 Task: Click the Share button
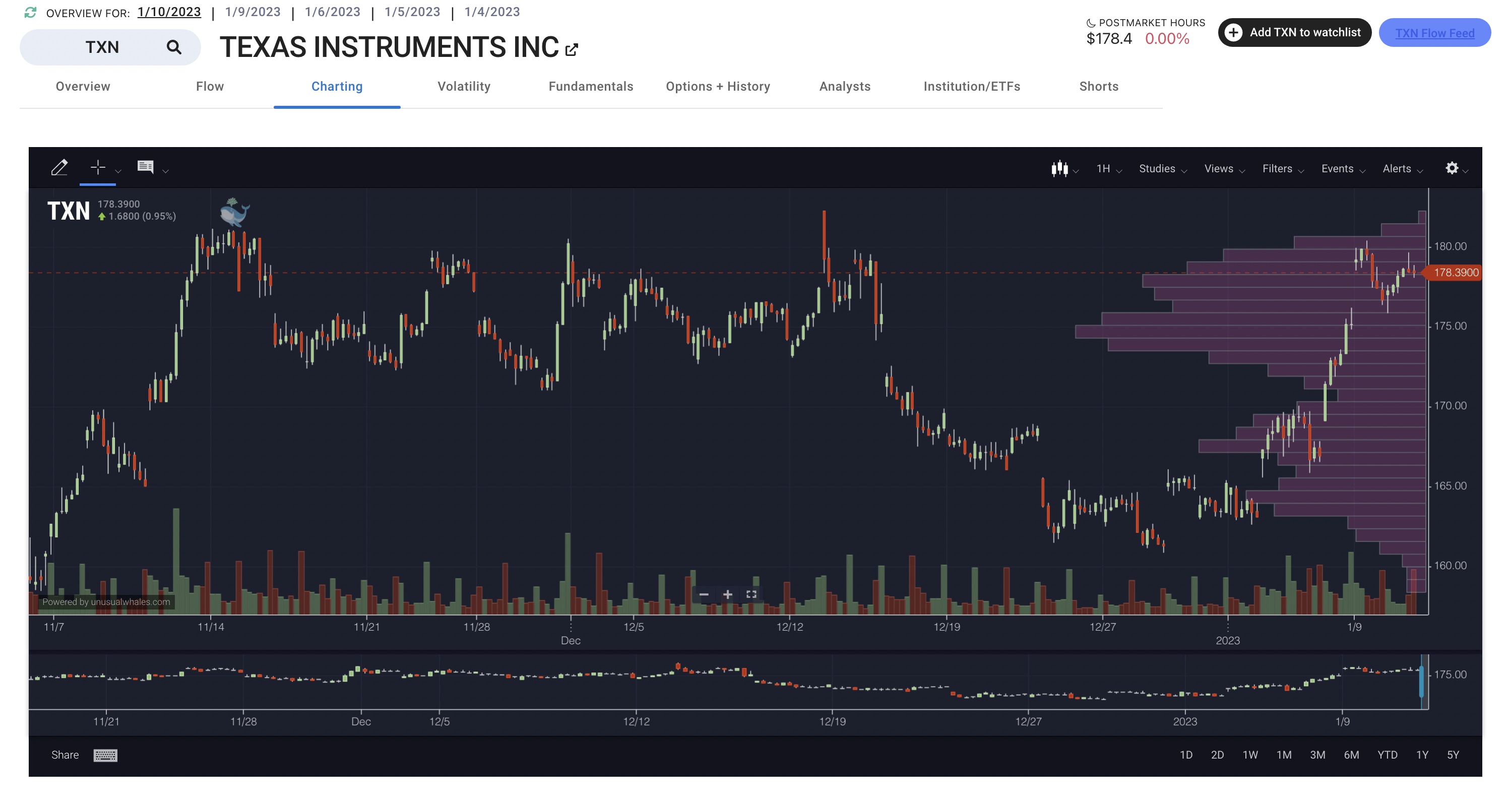pyautogui.click(x=65, y=755)
